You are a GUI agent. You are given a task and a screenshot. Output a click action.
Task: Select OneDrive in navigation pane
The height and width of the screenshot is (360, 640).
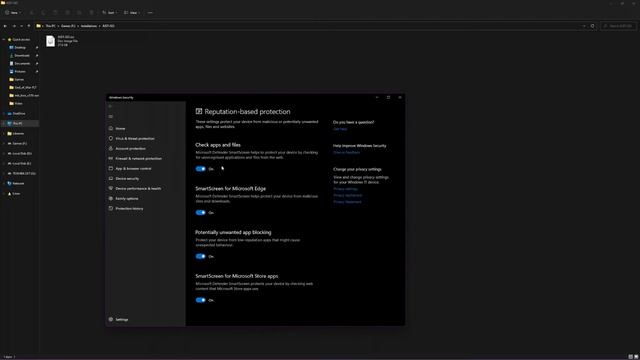pos(19,113)
